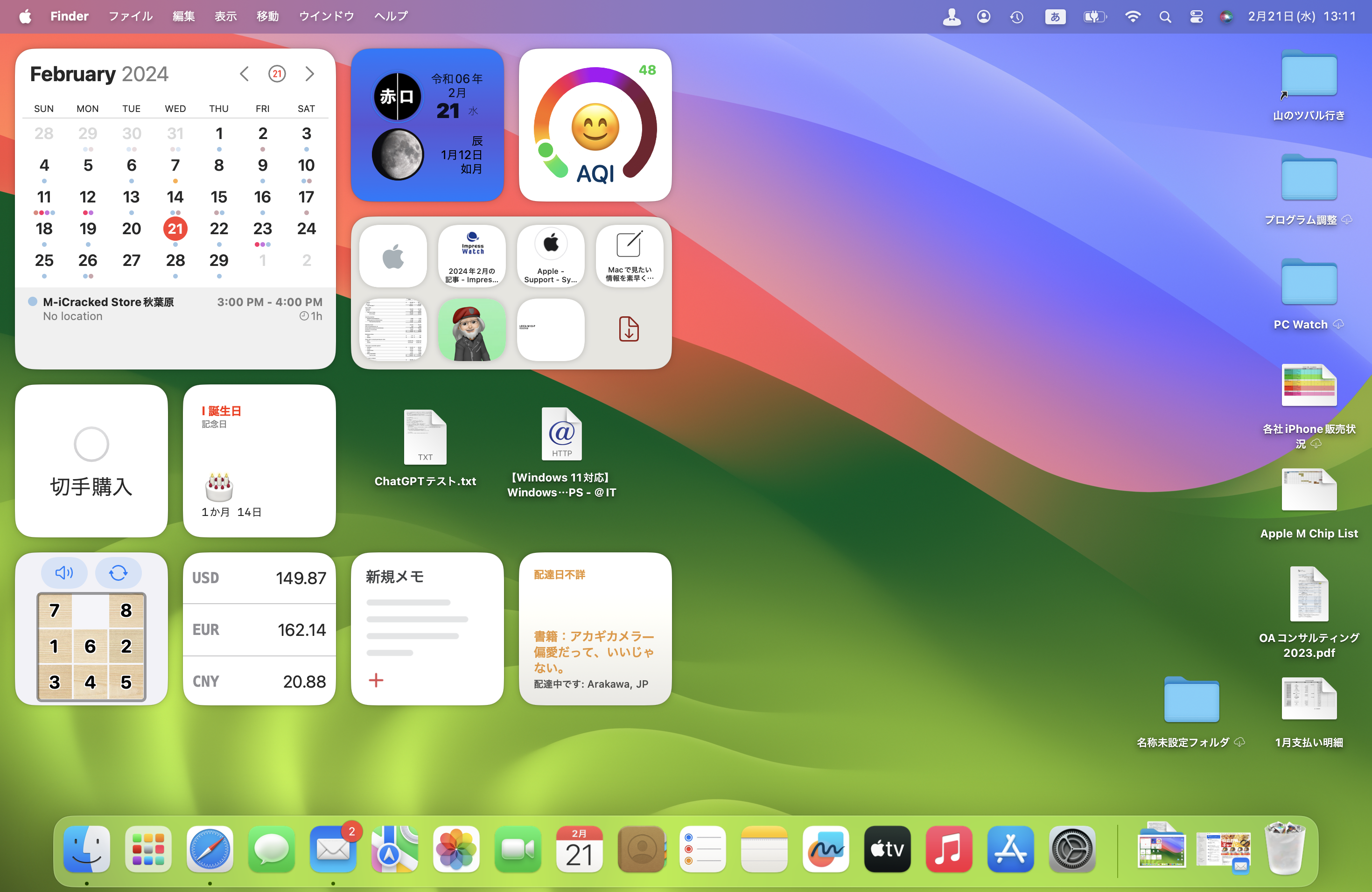Screen dimensions: 1372x892
Task: Add a new note with the plus button
Action: 376,681
